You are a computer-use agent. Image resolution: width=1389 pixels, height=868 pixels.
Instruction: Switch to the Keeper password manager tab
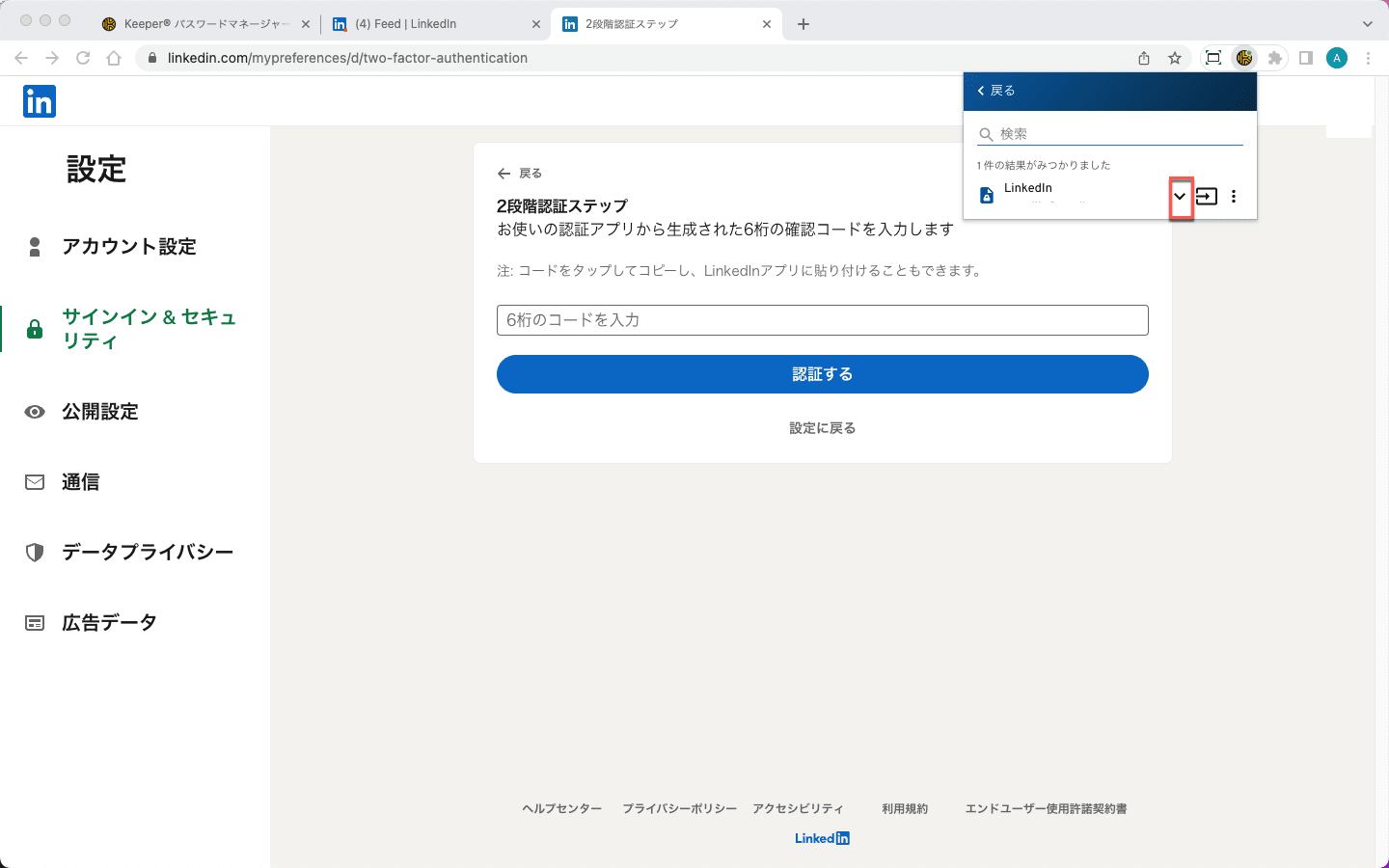[205, 24]
